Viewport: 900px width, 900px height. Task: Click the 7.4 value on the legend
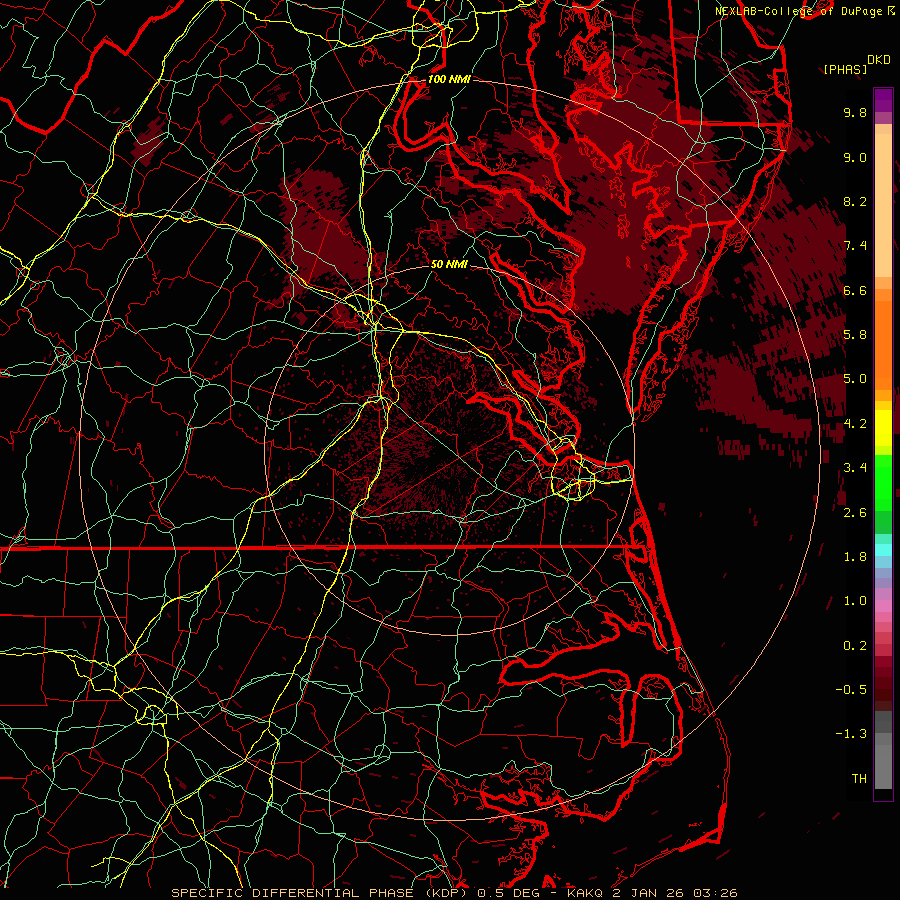point(855,246)
